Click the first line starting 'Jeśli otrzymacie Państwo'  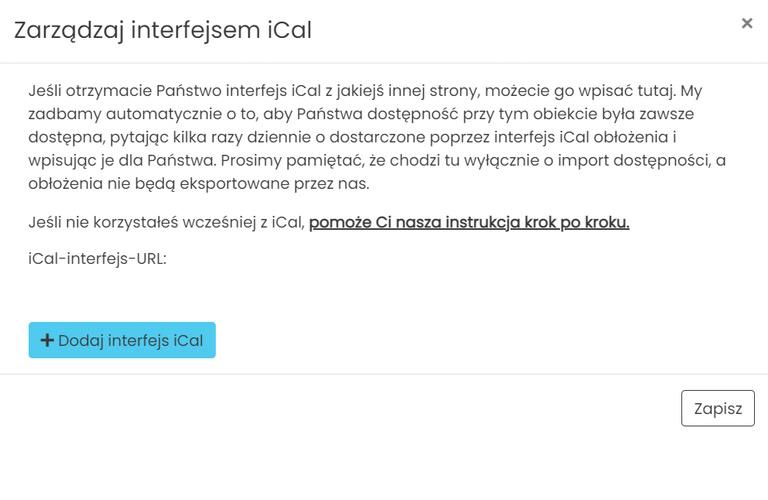tap(366, 91)
